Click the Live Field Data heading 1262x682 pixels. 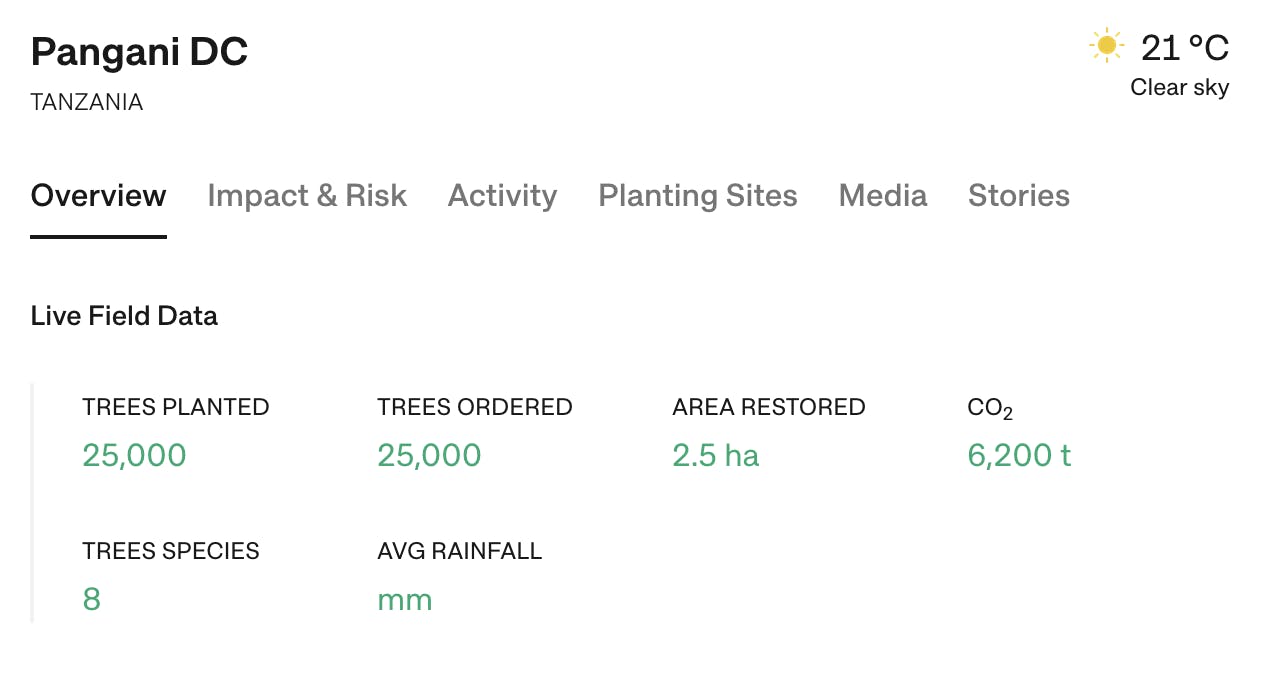[x=124, y=316]
